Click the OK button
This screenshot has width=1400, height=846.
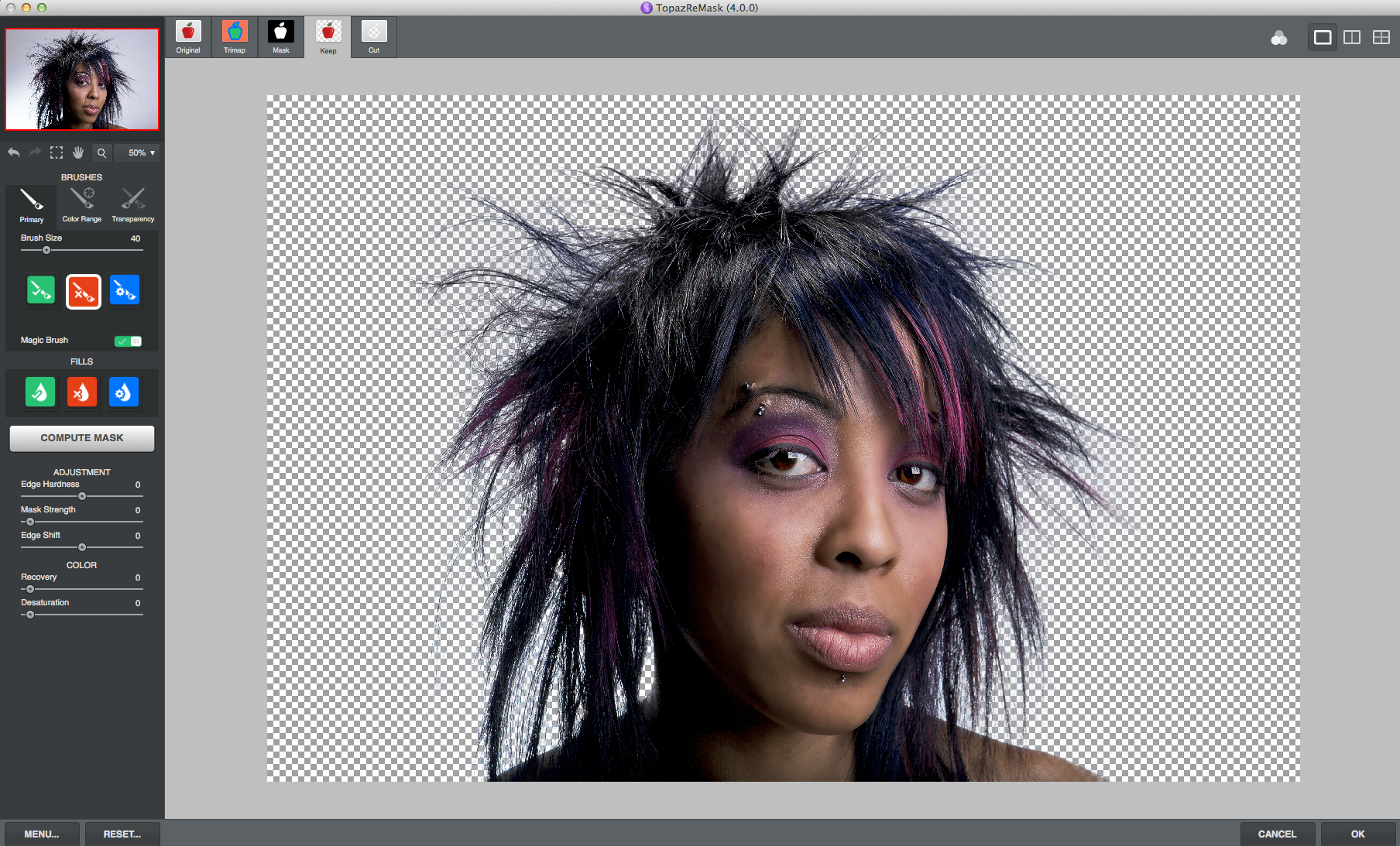[x=1357, y=834]
